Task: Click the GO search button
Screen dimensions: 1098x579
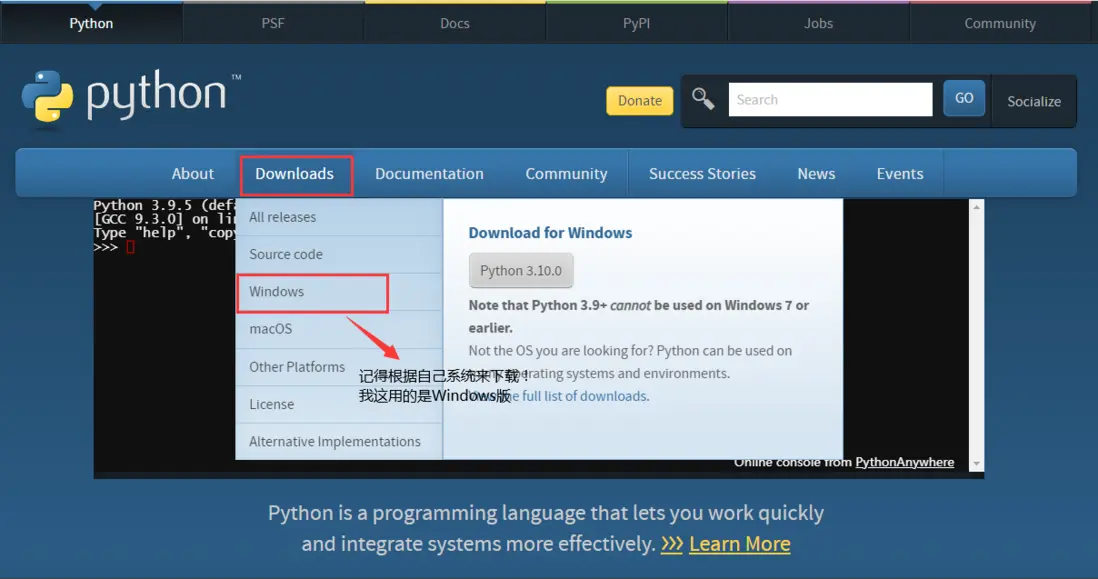Action: point(964,98)
